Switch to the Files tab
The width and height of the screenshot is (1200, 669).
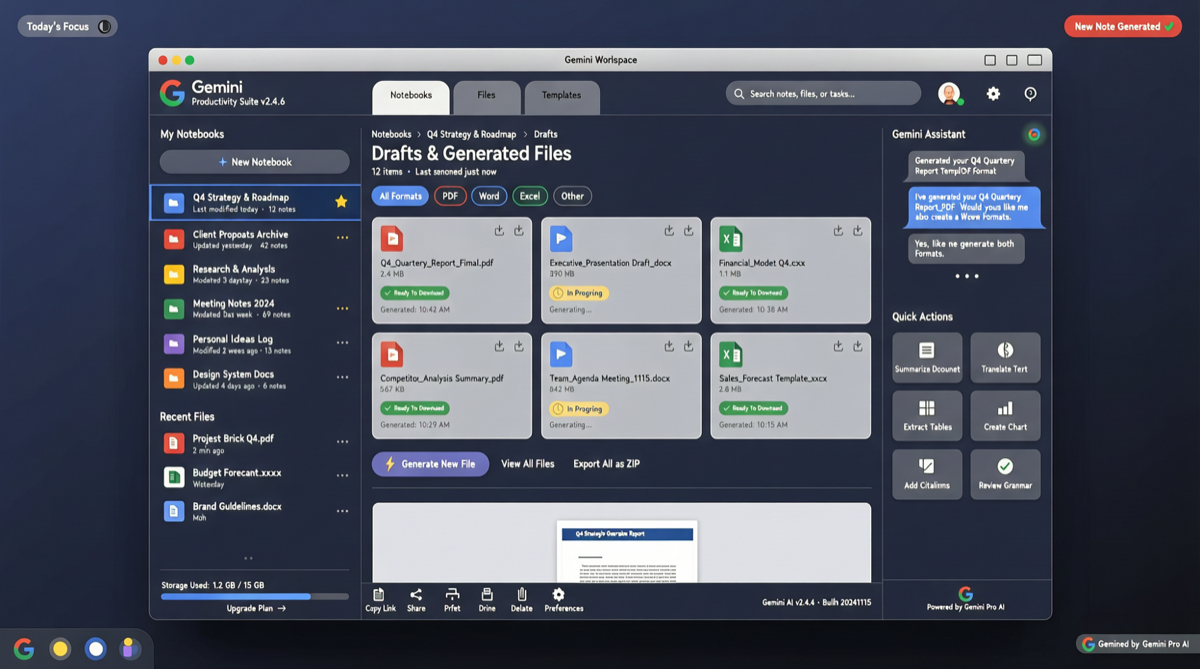point(486,97)
